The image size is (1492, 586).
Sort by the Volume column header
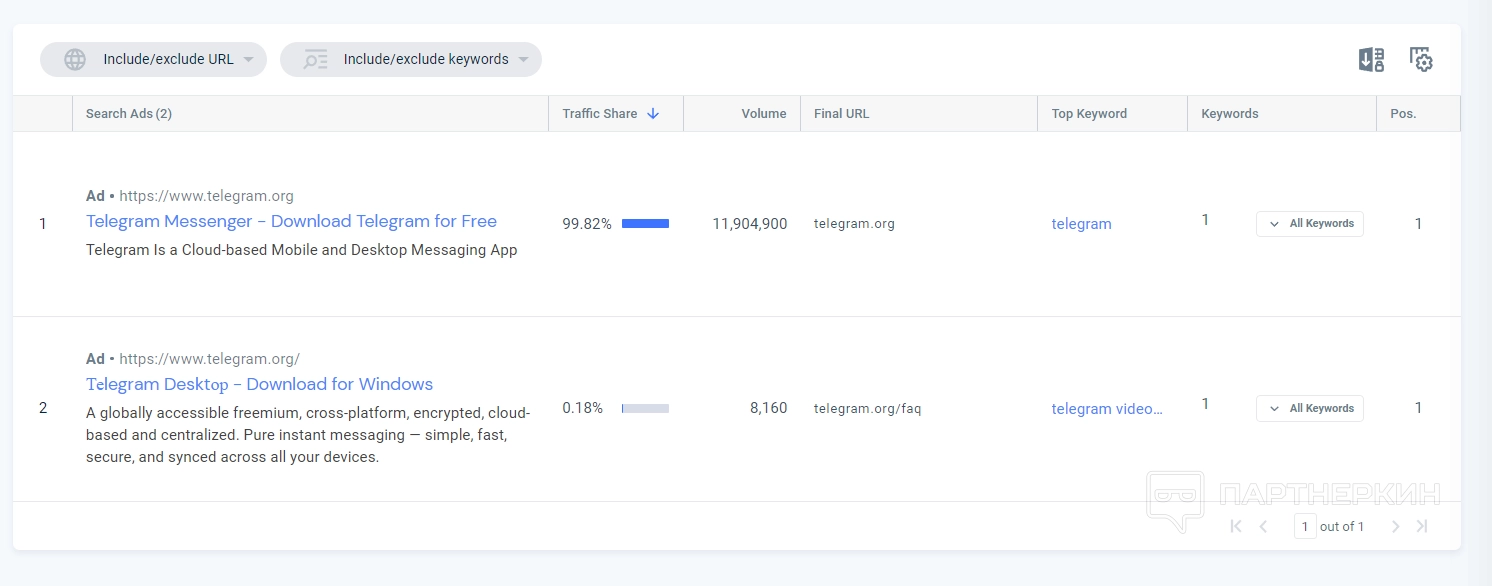tap(763, 114)
